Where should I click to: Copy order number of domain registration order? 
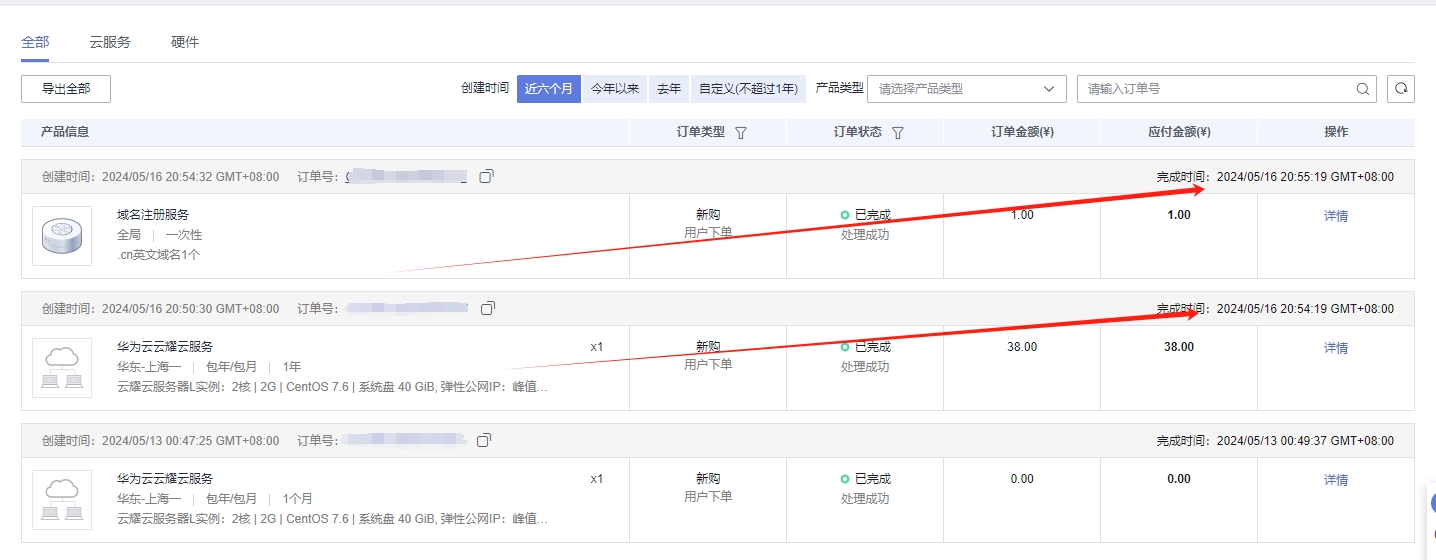[x=486, y=177]
